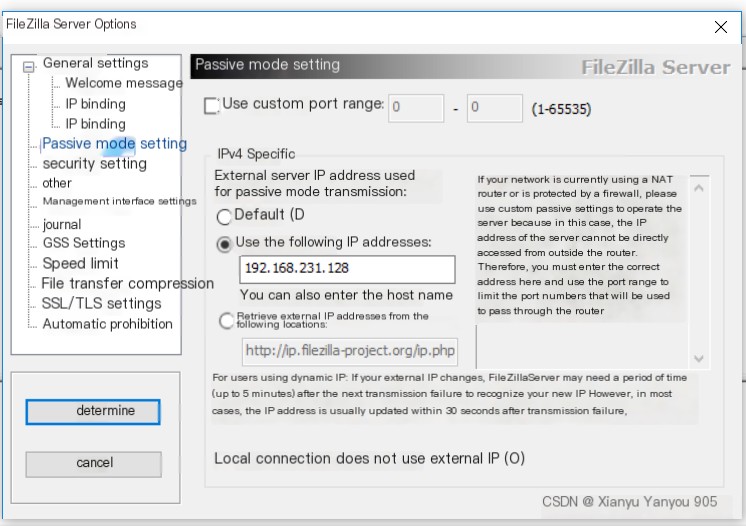Click the IPv4 Specific group label
The height and width of the screenshot is (526, 746).
[x=256, y=154]
